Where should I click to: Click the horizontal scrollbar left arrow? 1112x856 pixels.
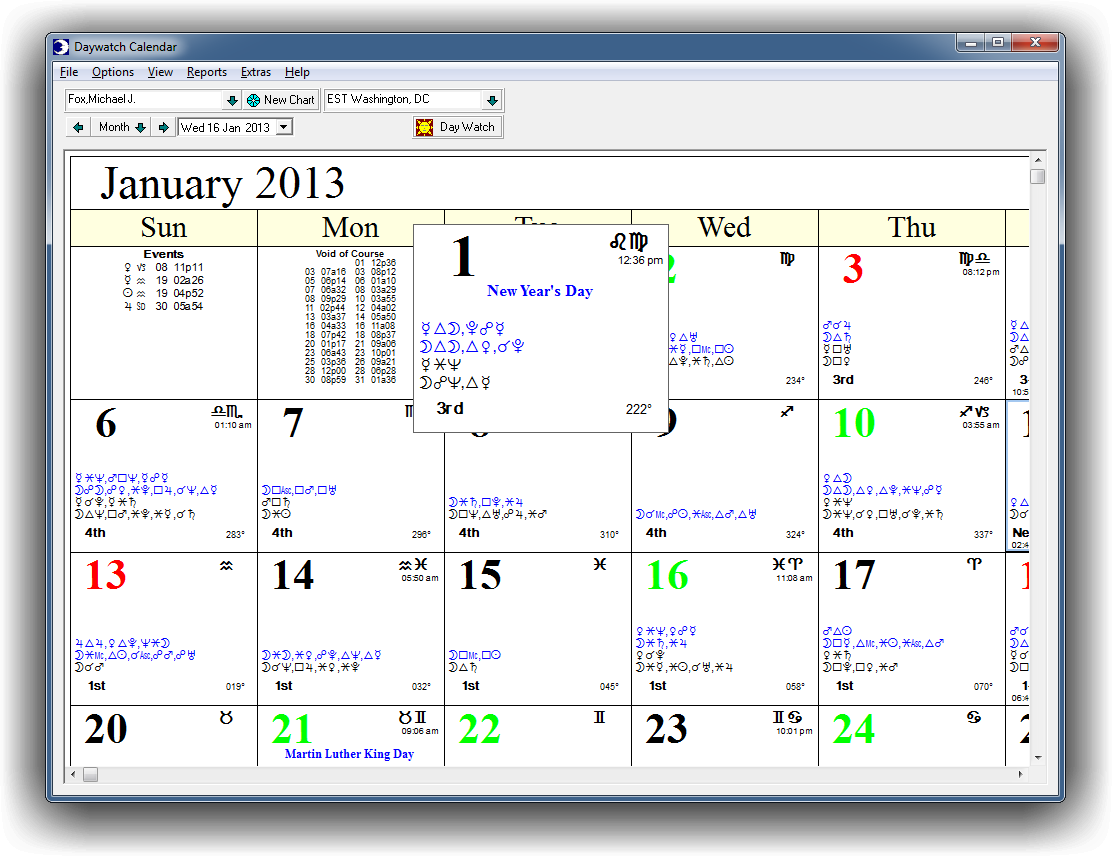pos(73,774)
